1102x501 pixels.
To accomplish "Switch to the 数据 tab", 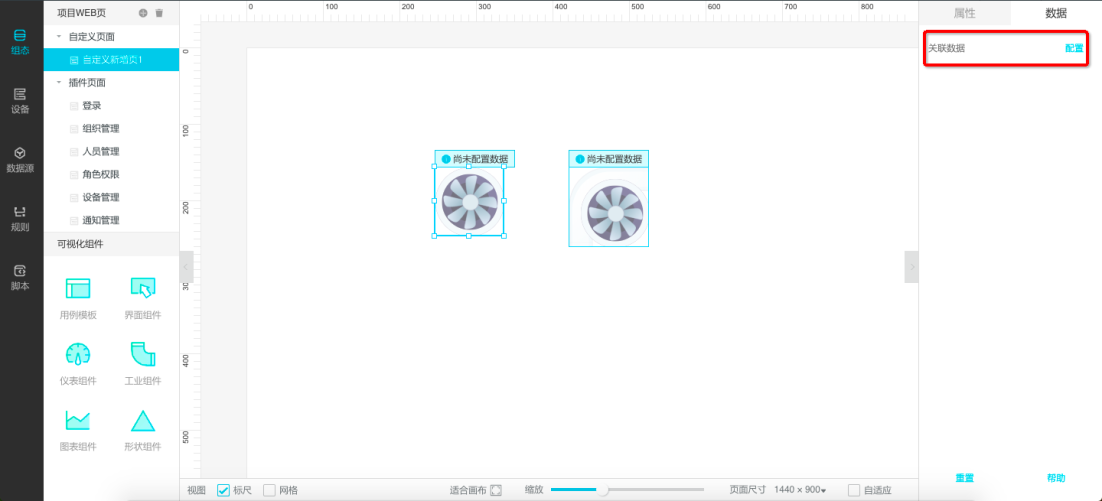I will (x=1056, y=13).
